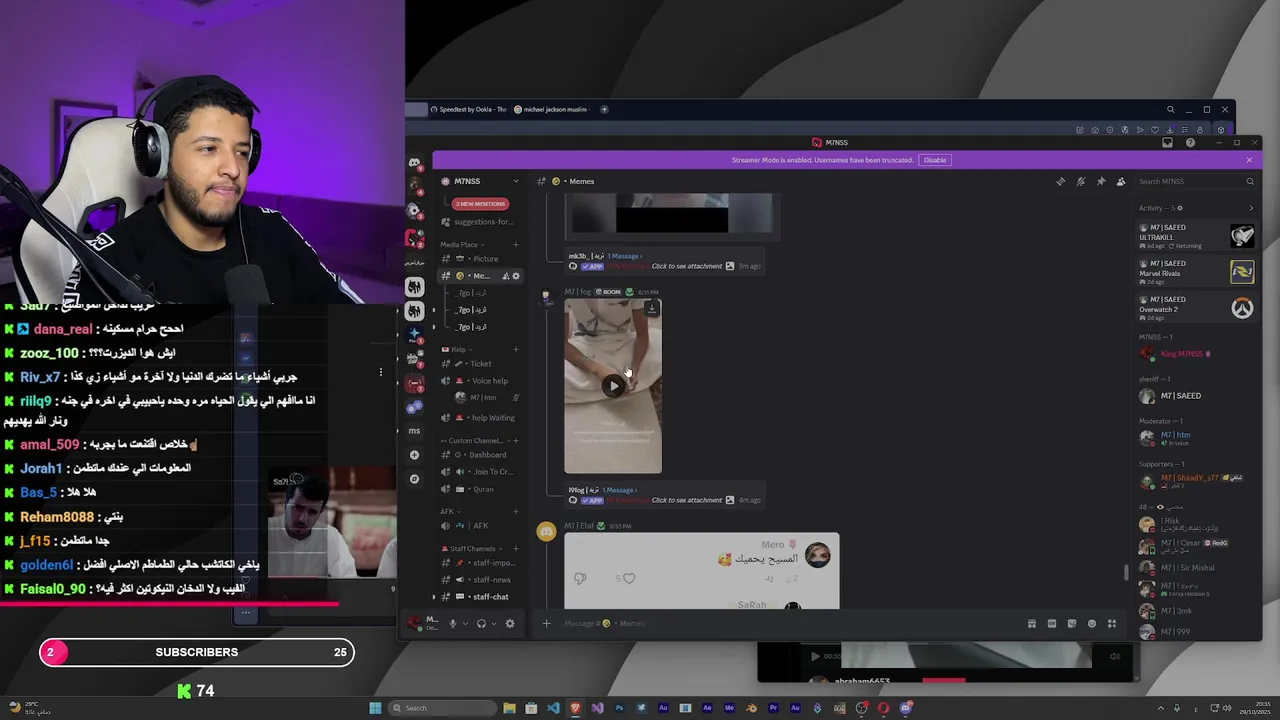This screenshot has width=1280, height=720.
Task: Jump to 2 NEW MENTIONS
Action: pos(480,204)
